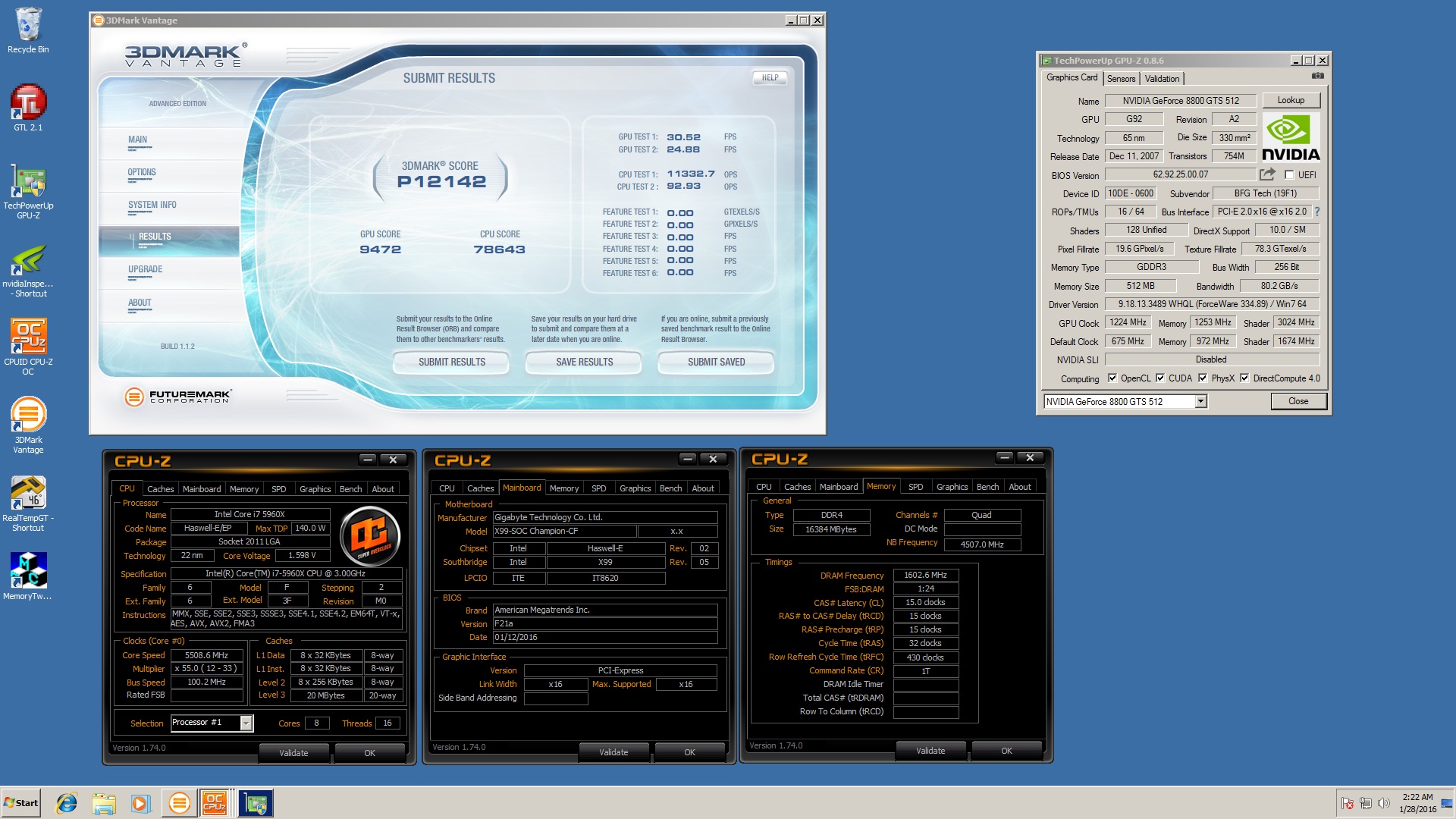Open Windows Explorer from taskbar
1456x819 pixels.
pyautogui.click(x=104, y=803)
